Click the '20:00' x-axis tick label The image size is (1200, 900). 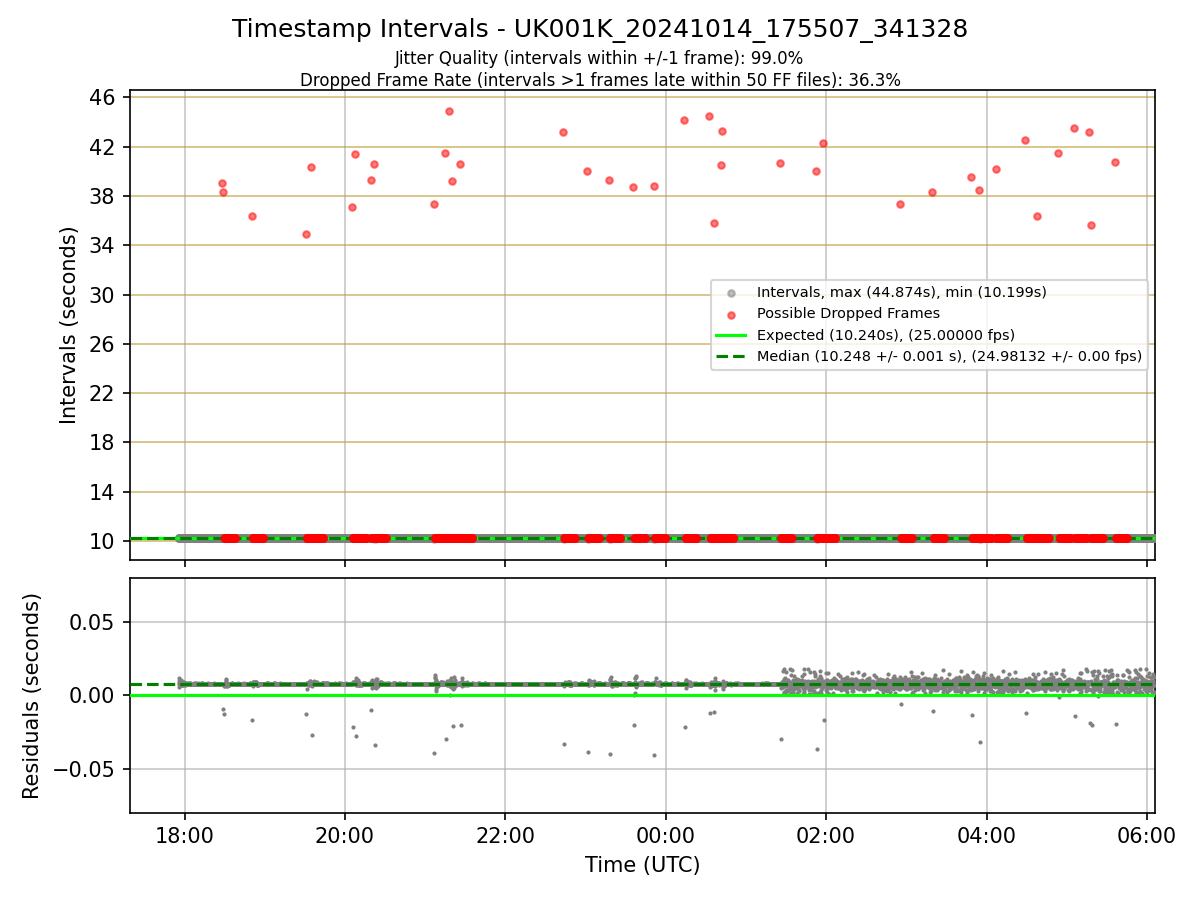(345, 836)
